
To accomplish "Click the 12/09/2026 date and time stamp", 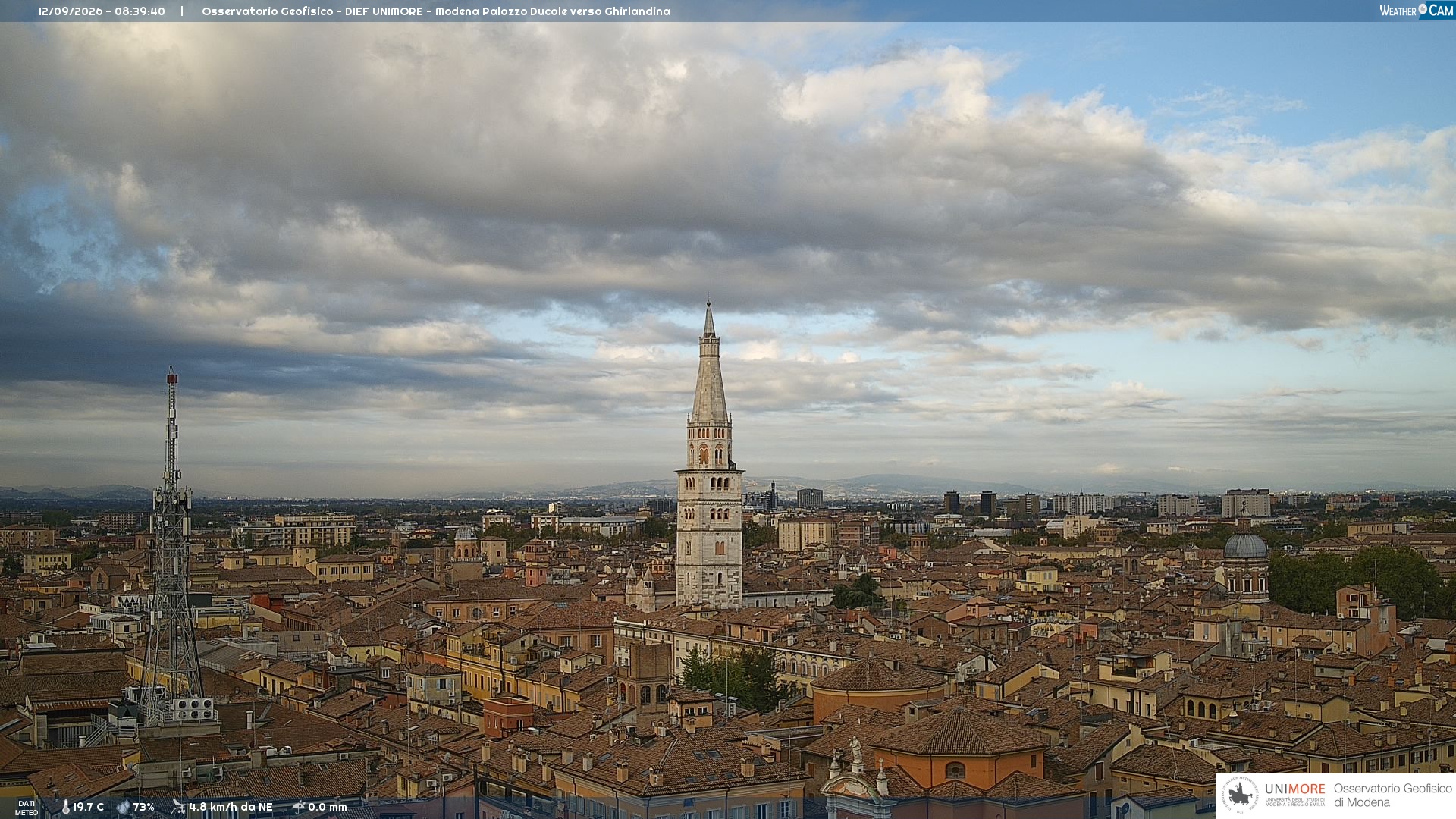I will click(x=102, y=11).
